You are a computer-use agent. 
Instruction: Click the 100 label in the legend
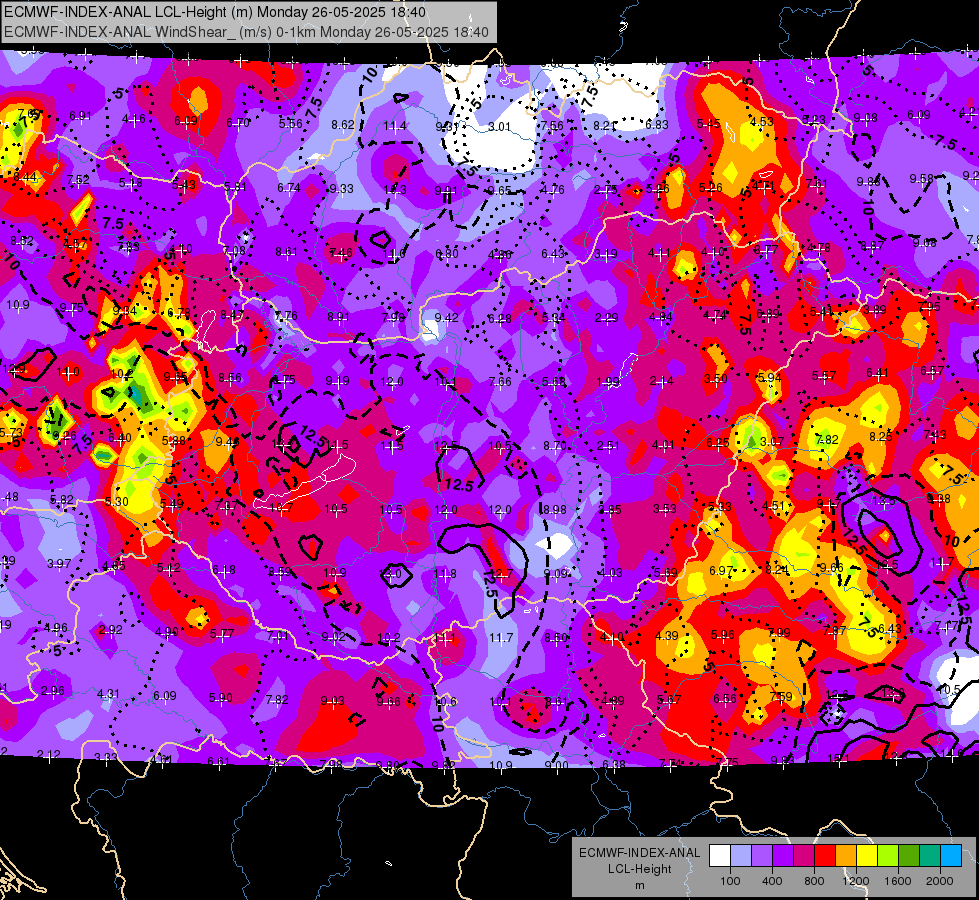(730, 881)
